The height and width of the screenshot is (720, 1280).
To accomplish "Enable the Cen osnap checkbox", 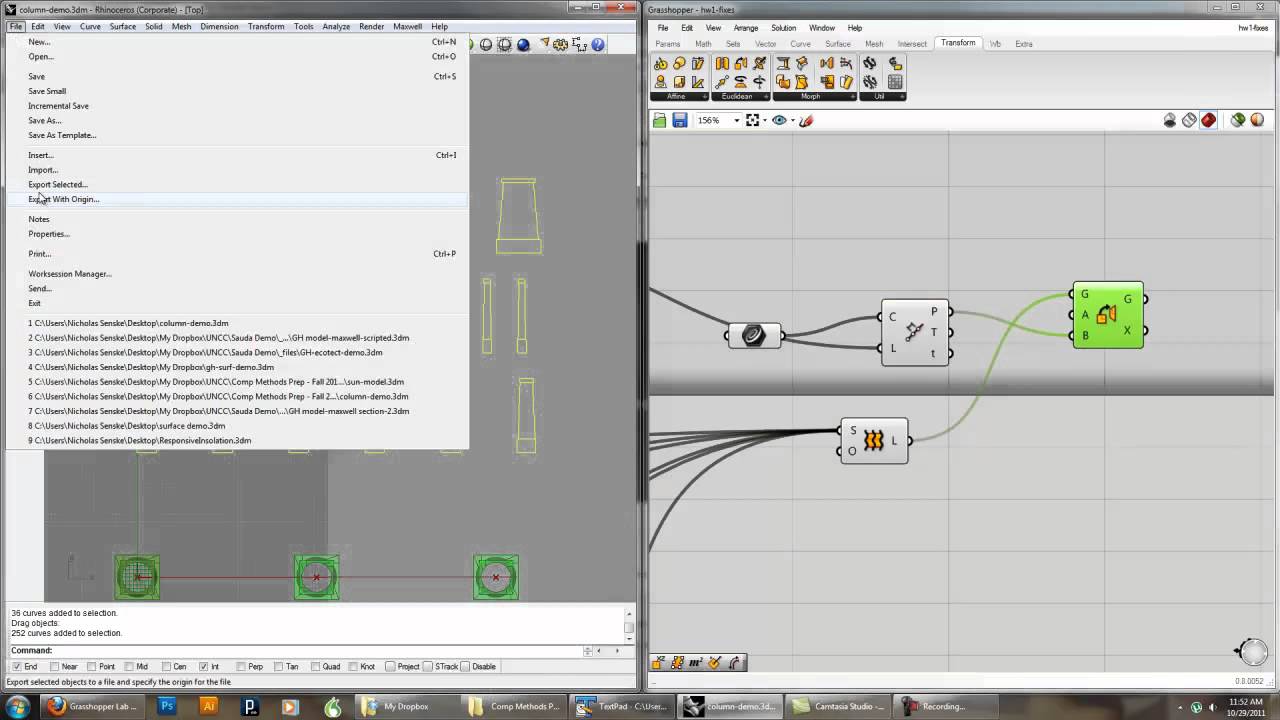I will [x=166, y=666].
